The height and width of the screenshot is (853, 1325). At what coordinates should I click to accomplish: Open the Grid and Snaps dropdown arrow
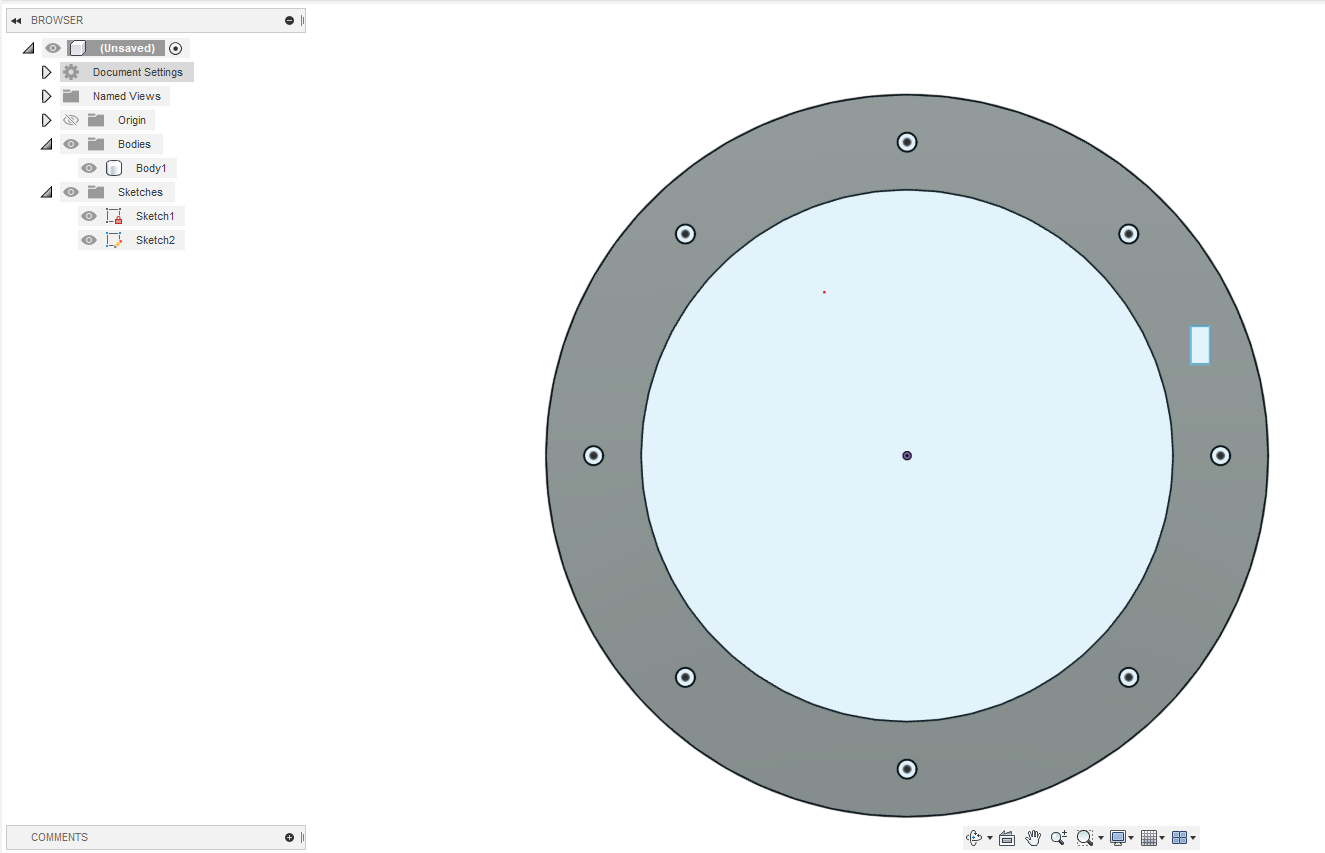pyautogui.click(x=1162, y=838)
